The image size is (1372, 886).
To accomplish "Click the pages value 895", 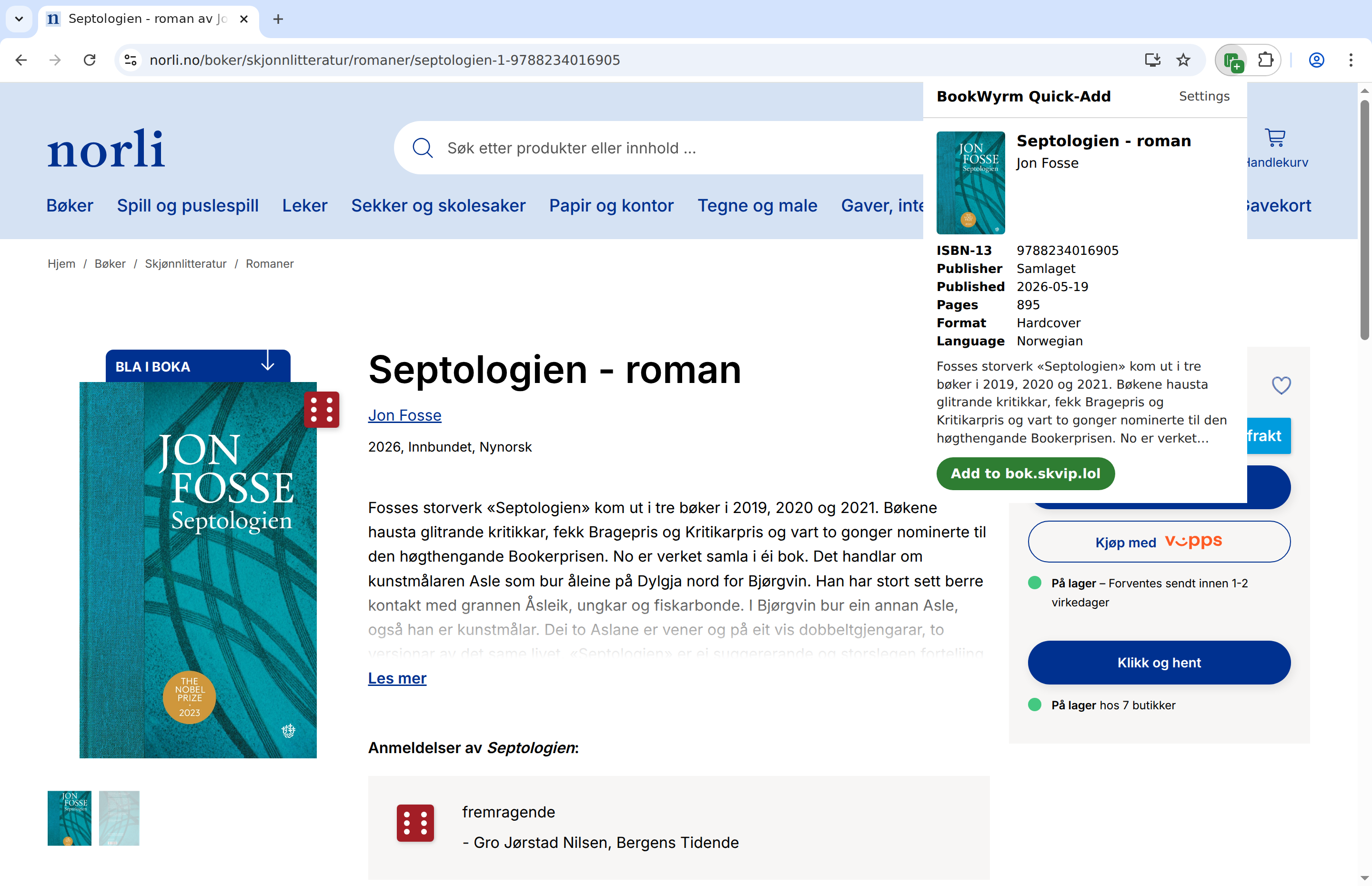I will [1028, 304].
